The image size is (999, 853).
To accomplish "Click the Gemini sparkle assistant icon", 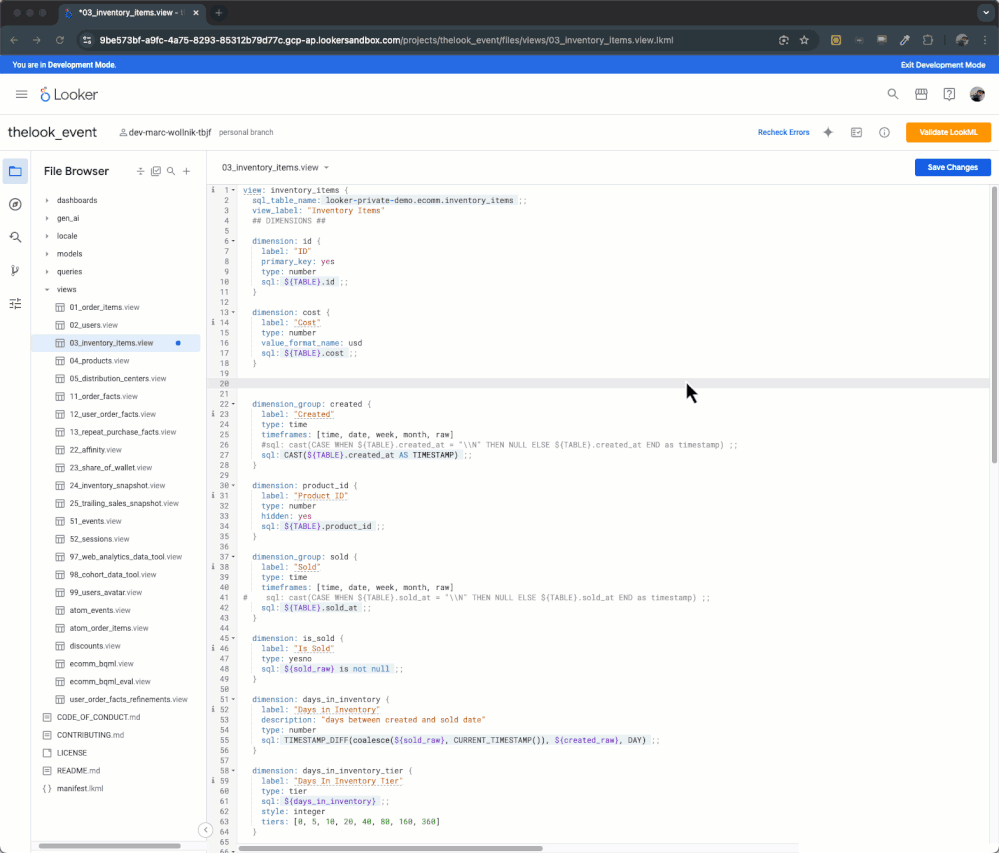I will coord(828,133).
